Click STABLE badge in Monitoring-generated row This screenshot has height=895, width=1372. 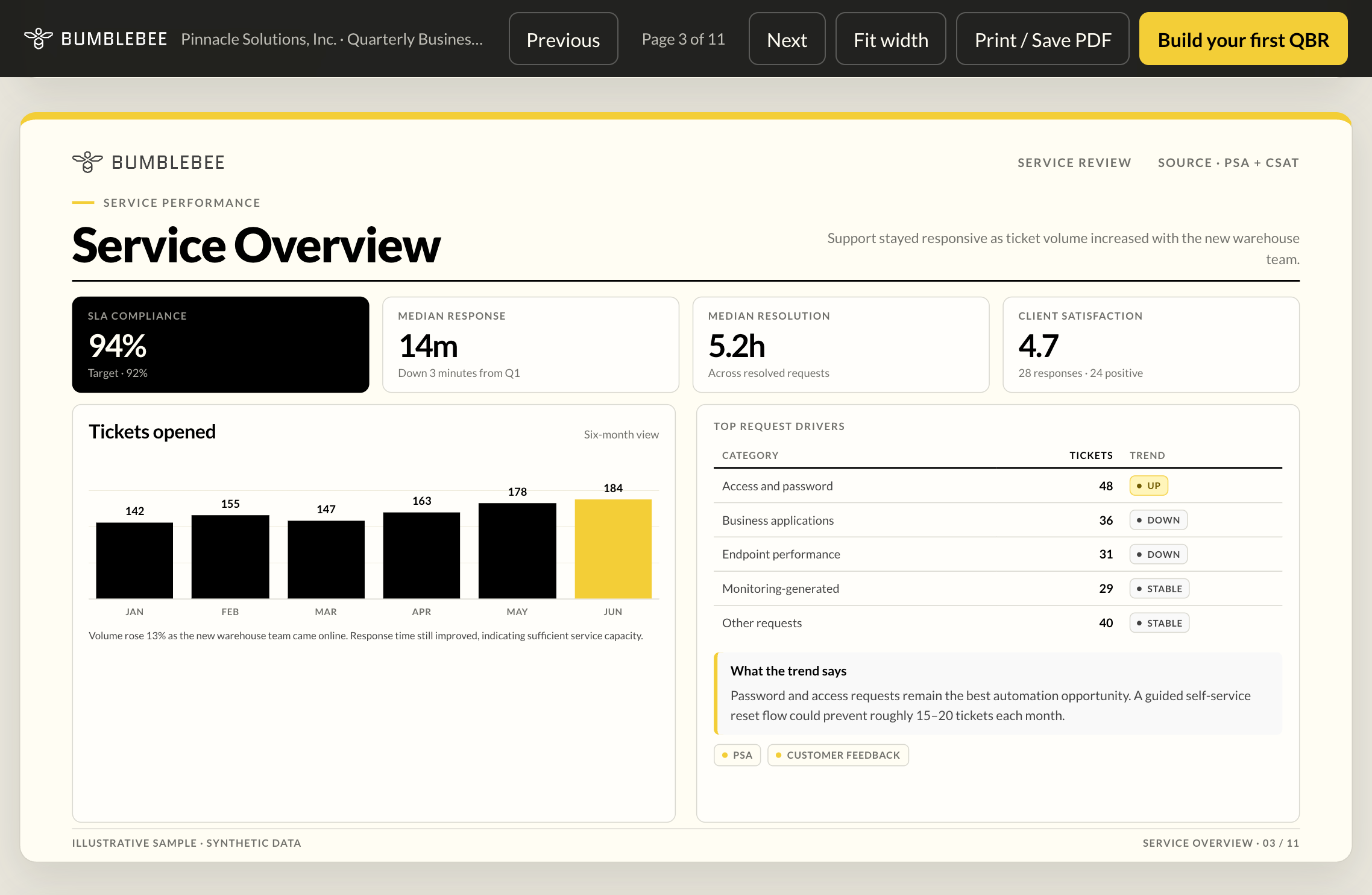1159,589
